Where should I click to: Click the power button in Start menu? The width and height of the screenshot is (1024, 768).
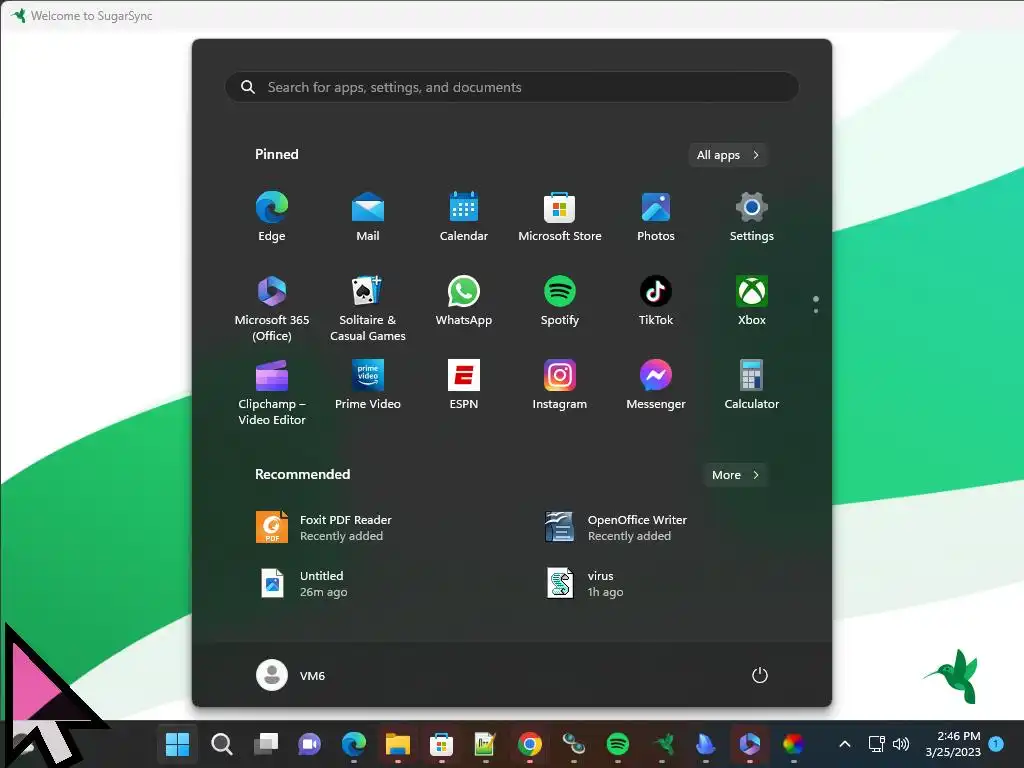(760, 675)
